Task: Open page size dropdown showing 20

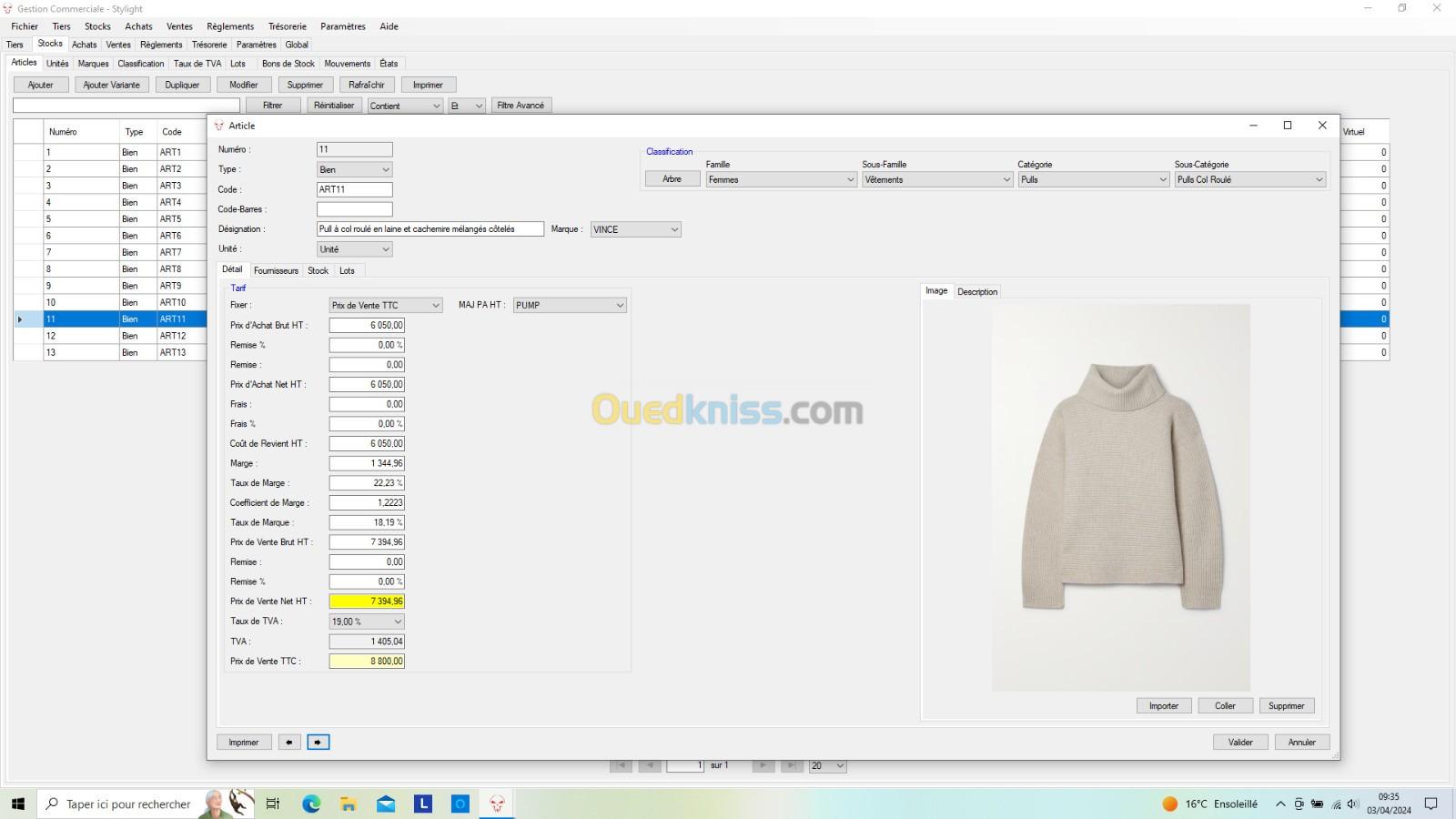Action: coord(828,766)
